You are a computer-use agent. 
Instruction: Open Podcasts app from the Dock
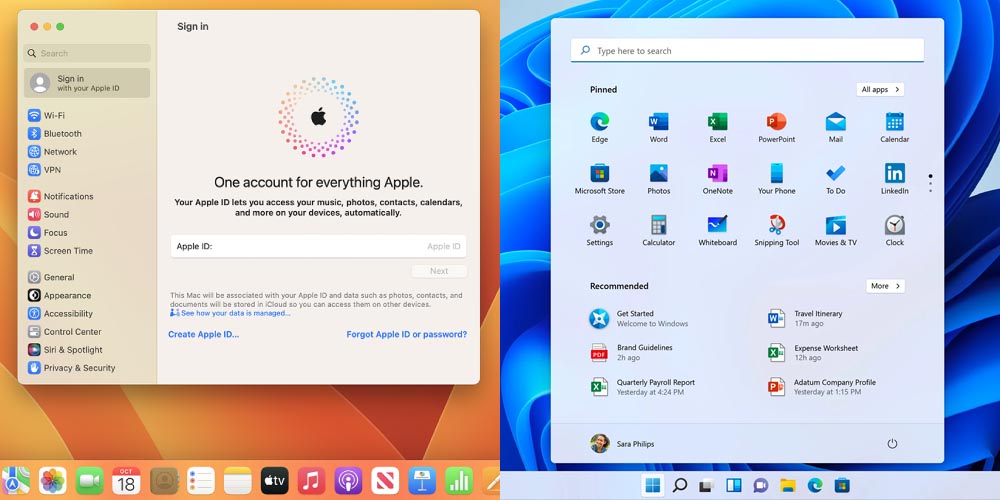coord(348,481)
